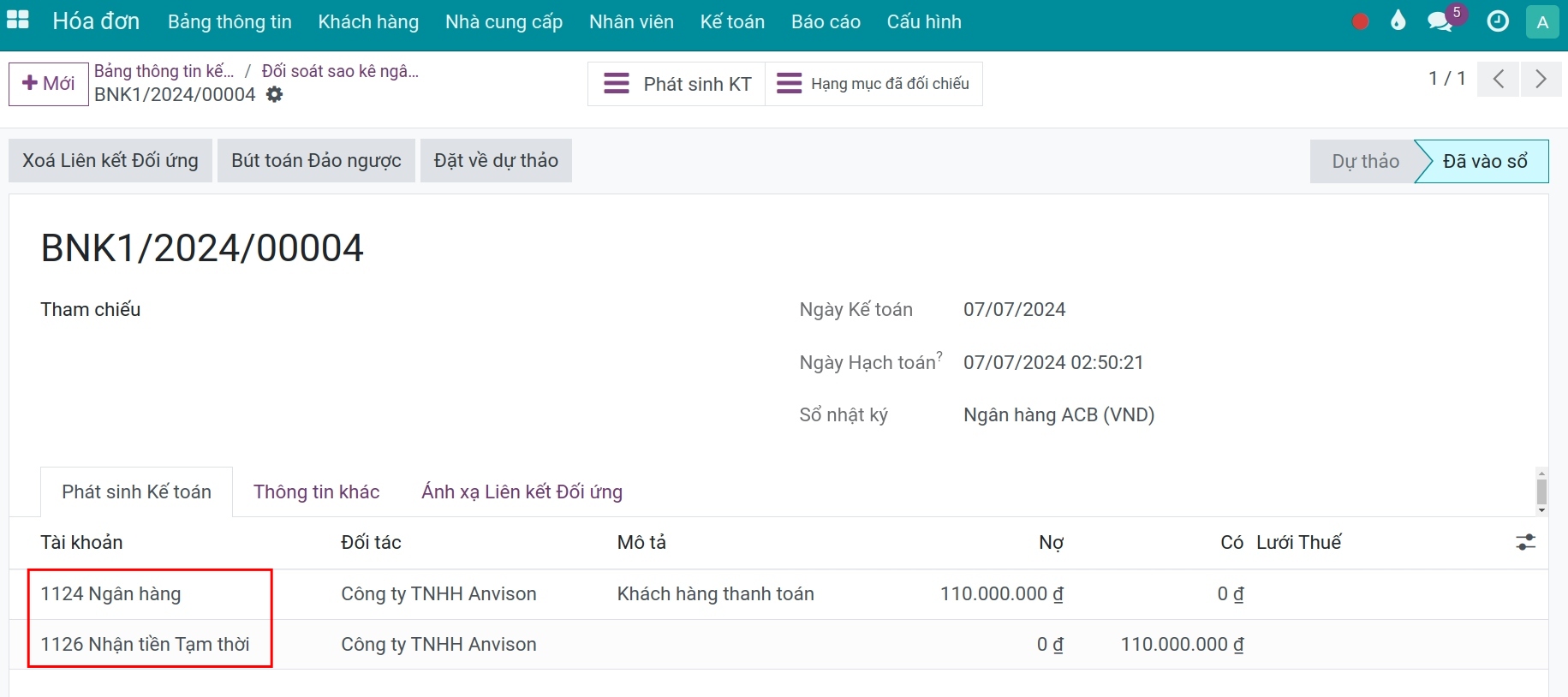The image size is (1568, 697).
Task: Open column settings adjustment icon in table header
Action: (x=1525, y=542)
